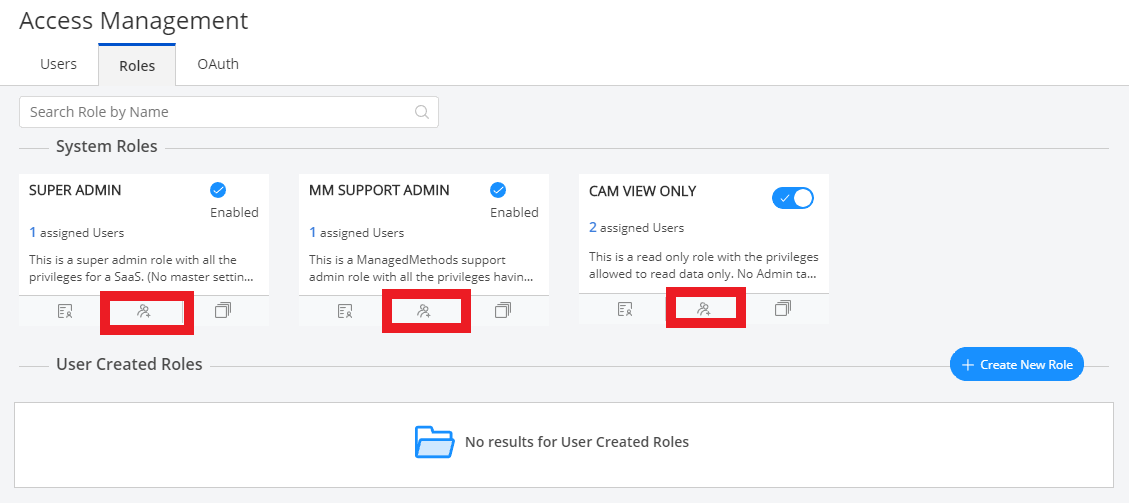The height and width of the screenshot is (503, 1129).
Task: Click the search magnifier icon in role search
Action: point(422,112)
